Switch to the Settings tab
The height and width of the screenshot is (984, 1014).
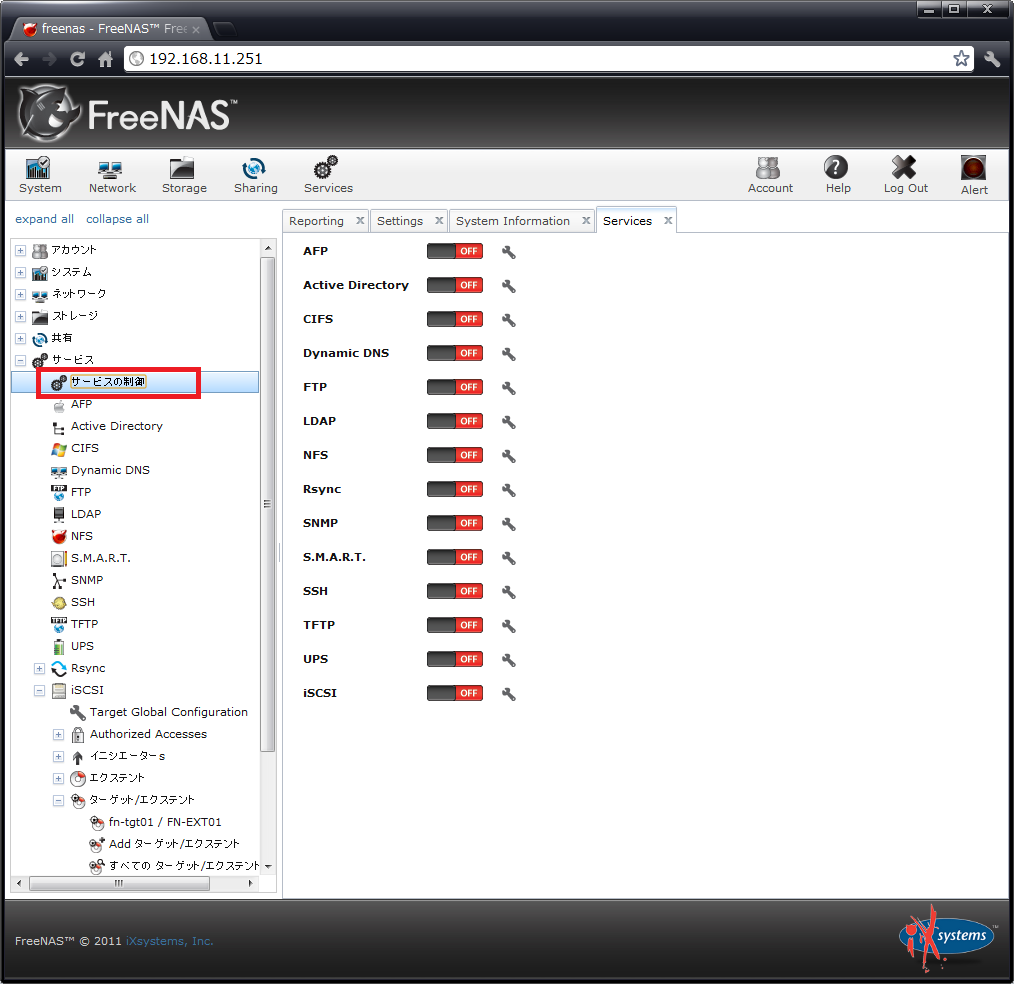pos(400,221)
